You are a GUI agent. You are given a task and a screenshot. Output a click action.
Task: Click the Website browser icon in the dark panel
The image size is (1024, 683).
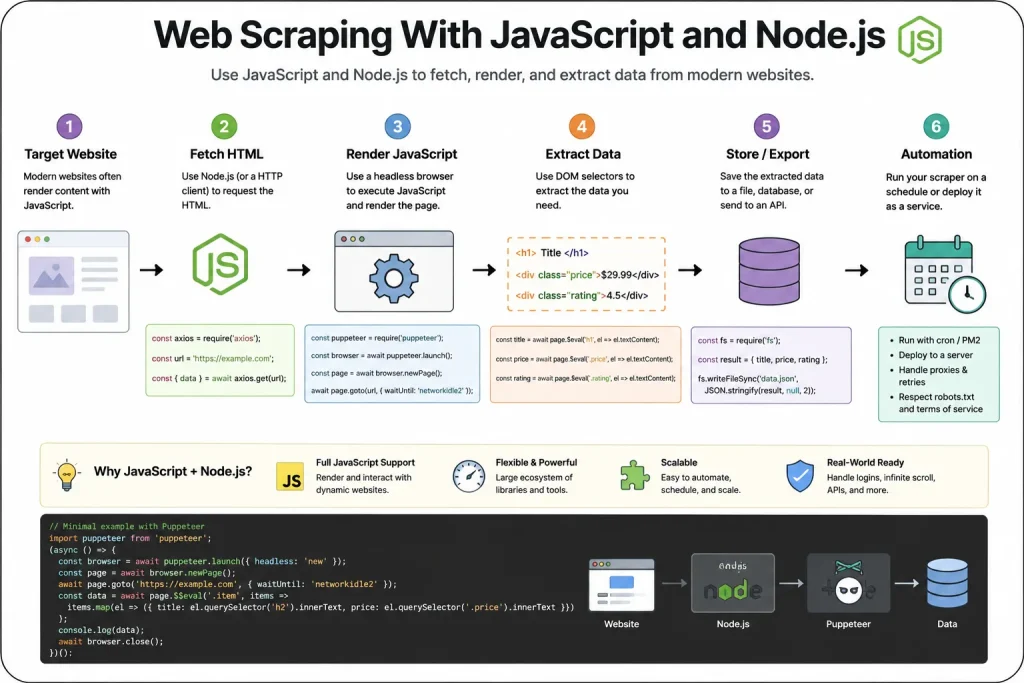(621, 584)
